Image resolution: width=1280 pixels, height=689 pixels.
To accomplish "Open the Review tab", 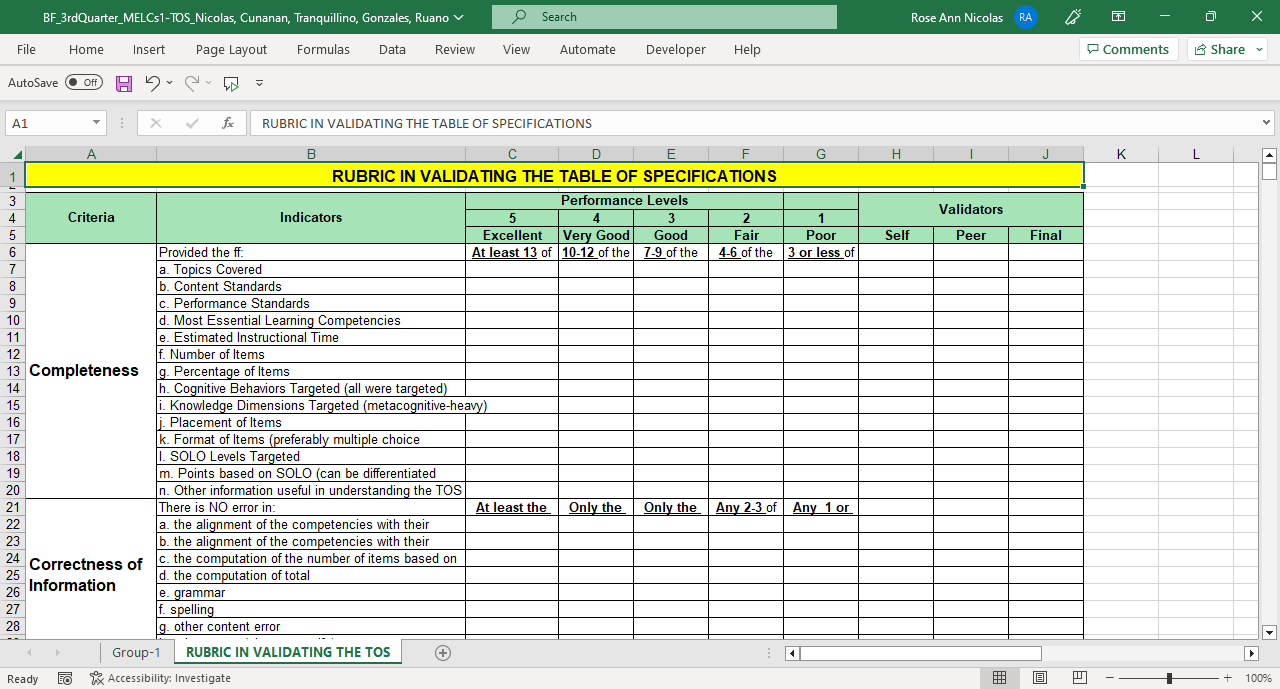I will click(x=455, y=49).
